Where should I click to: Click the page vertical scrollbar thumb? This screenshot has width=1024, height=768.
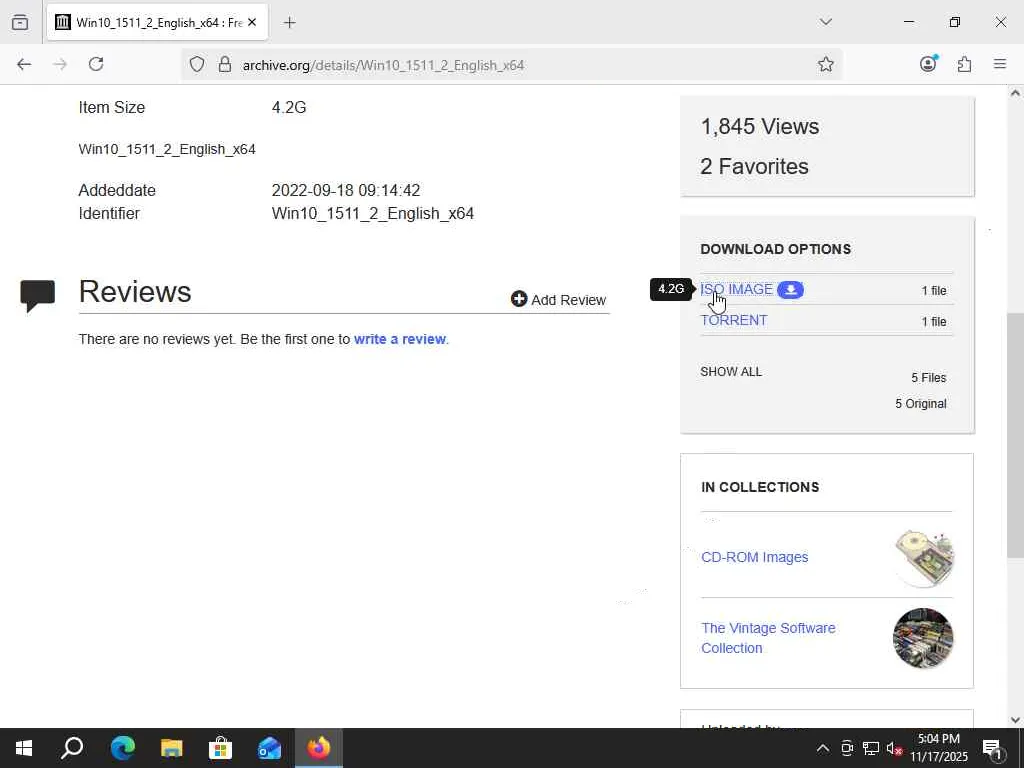[1015, 435]
